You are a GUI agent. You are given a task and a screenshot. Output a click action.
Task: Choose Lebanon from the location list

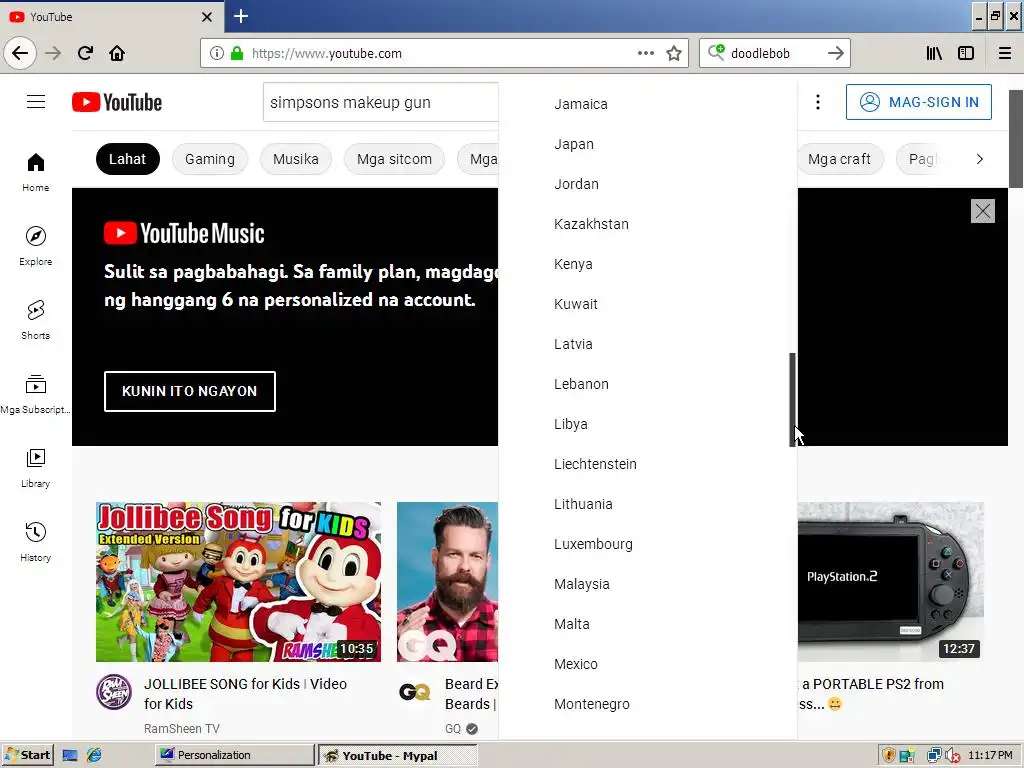(x=648, y=384)
